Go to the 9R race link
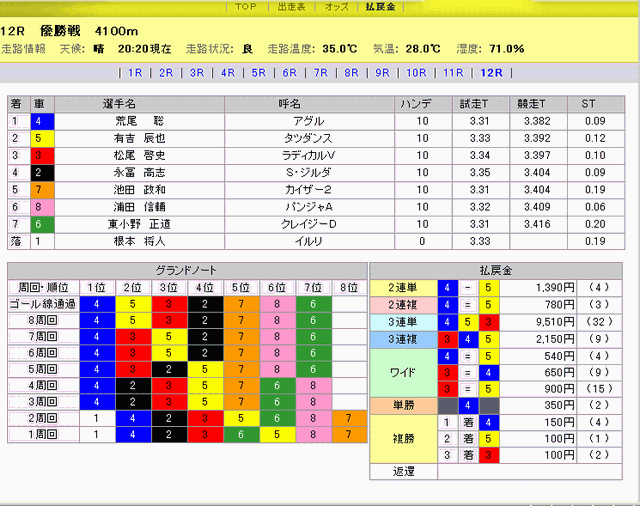 click(x=382, y=73)
